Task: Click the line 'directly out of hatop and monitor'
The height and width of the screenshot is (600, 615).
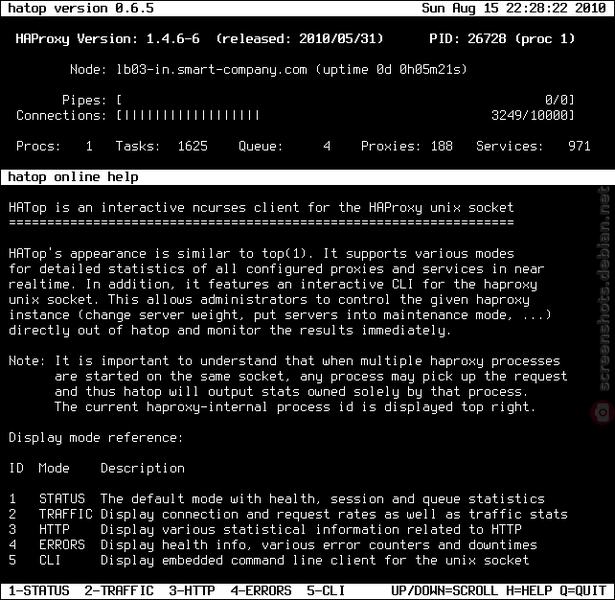Action: click(x=230, y=330)
